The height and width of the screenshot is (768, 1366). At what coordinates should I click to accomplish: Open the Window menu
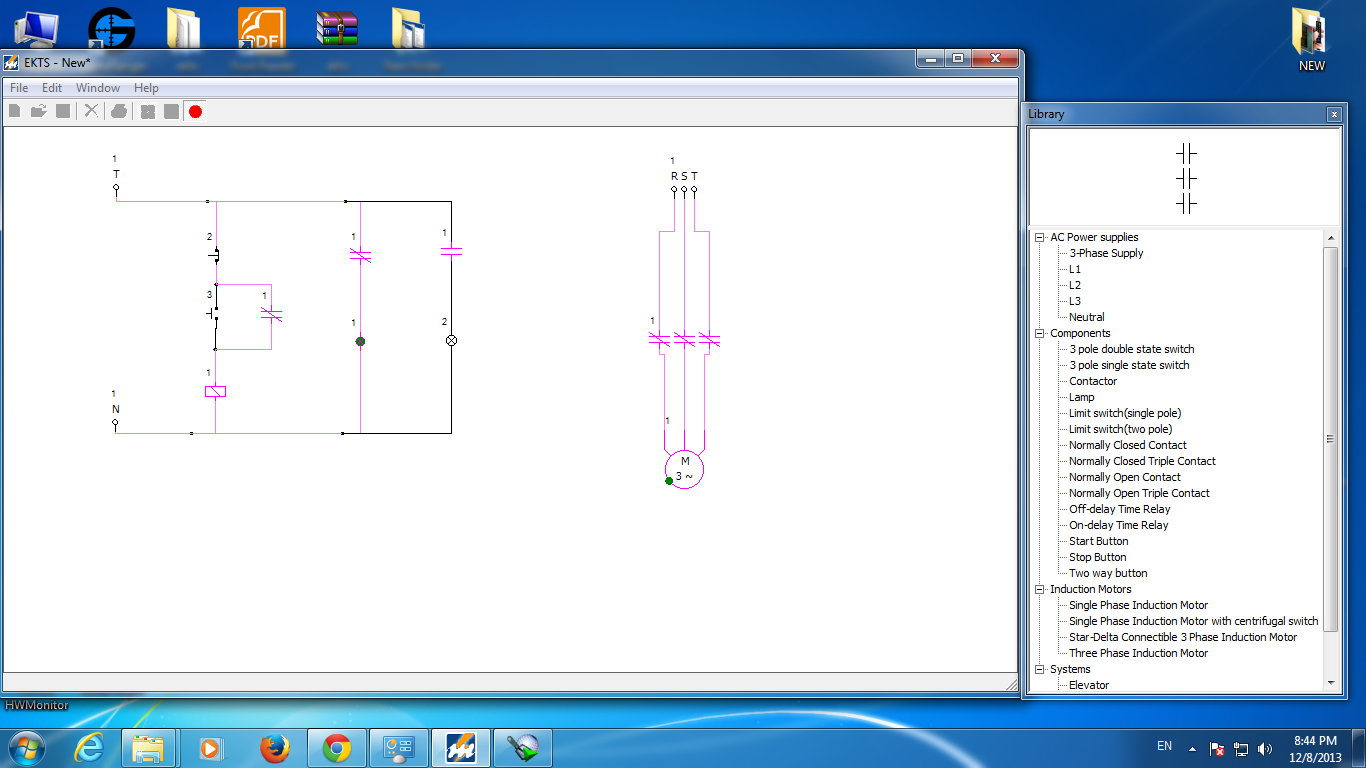98,88
